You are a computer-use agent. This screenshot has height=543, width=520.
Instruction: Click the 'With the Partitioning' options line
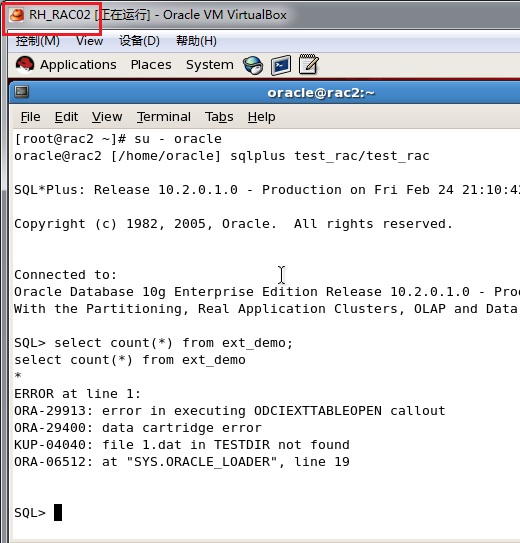(267, 309)
